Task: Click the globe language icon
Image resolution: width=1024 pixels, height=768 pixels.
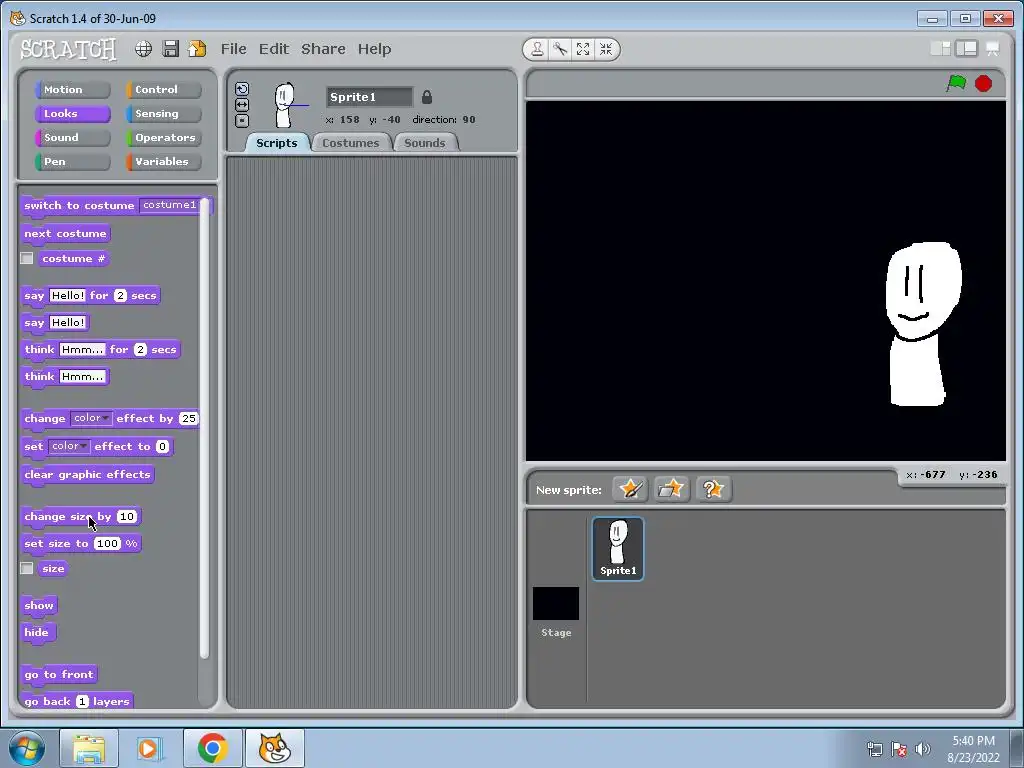Action: pos(144,49)
